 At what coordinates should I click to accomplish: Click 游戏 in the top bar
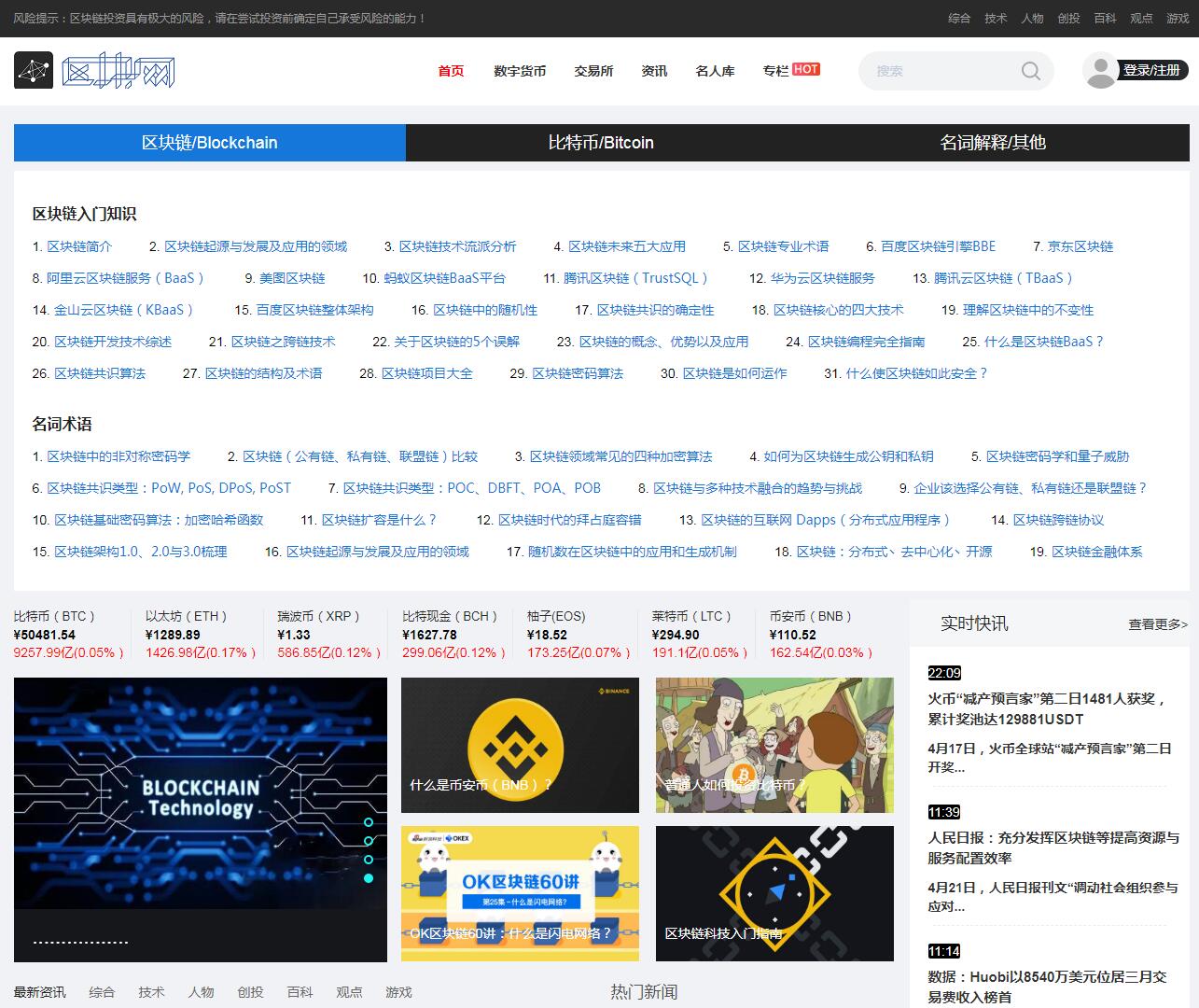click(1178, 18)
